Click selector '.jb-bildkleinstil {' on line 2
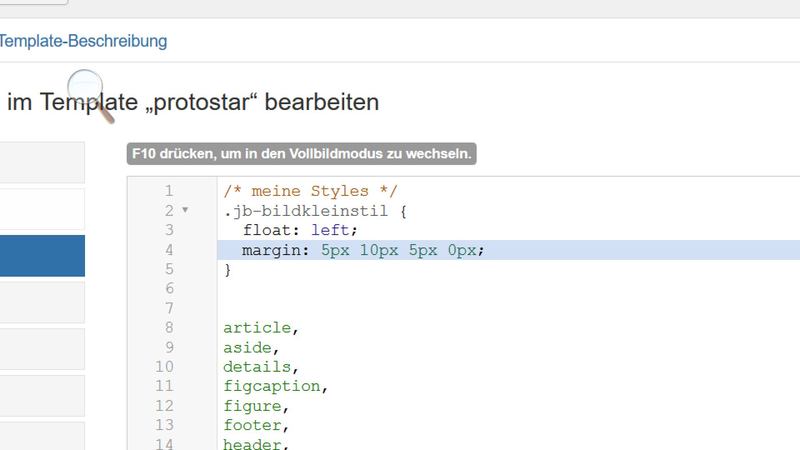The height and width of the screenshot is (450, 800). [x=315, y=211]
